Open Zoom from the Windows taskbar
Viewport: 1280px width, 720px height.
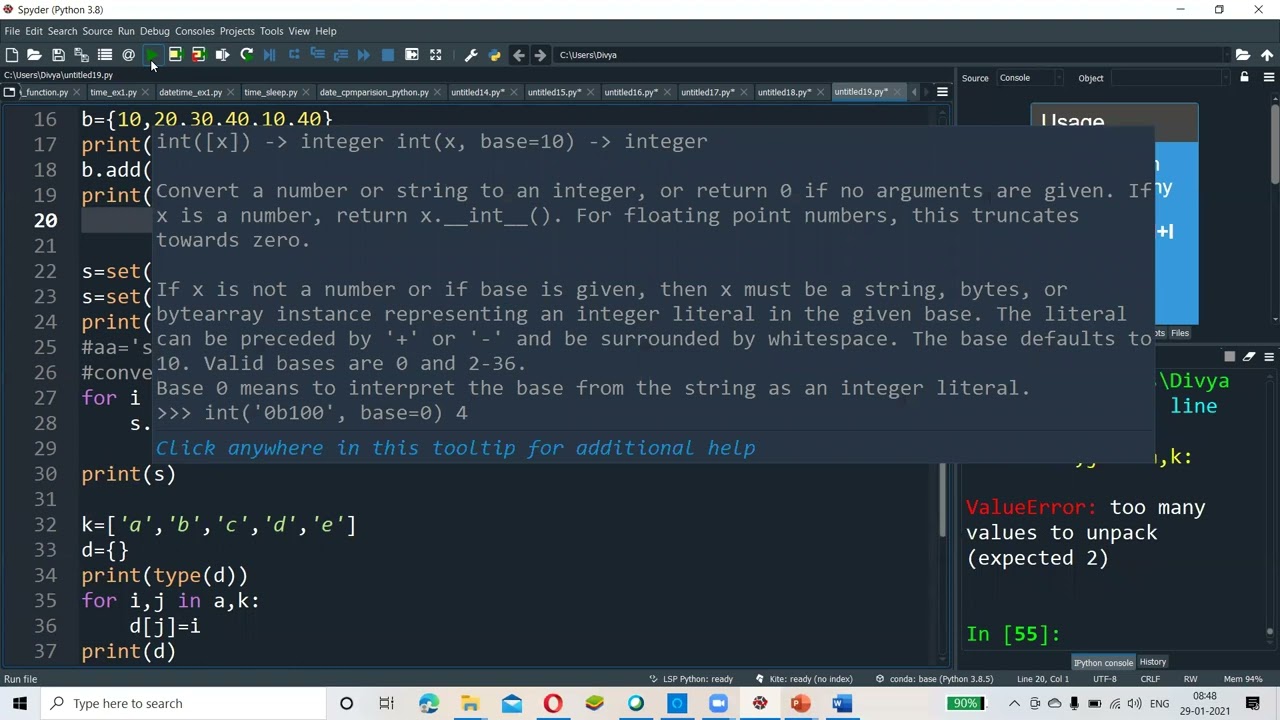click(718, 703)
